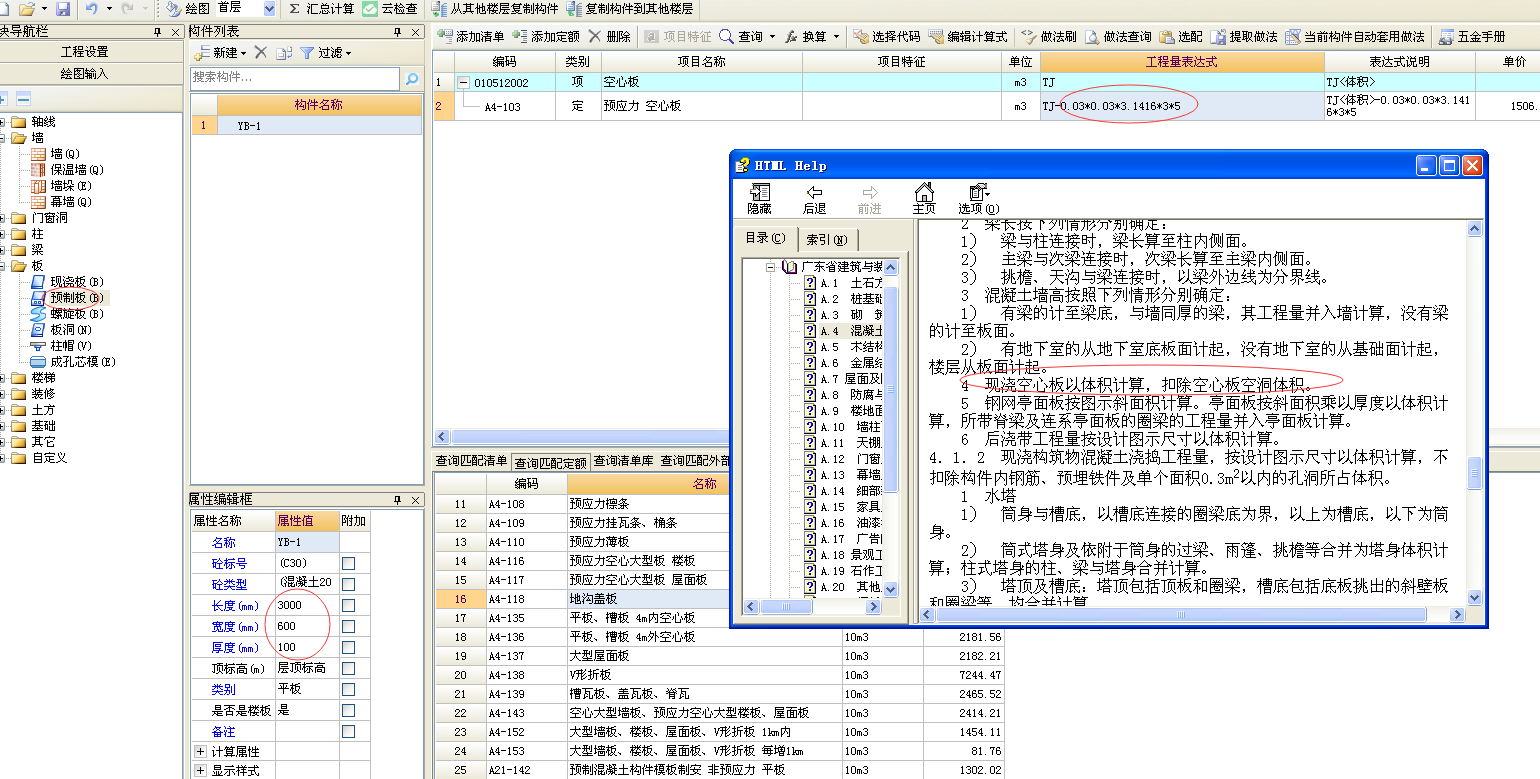Click 提取做法 extract icon

(1218, 36)
